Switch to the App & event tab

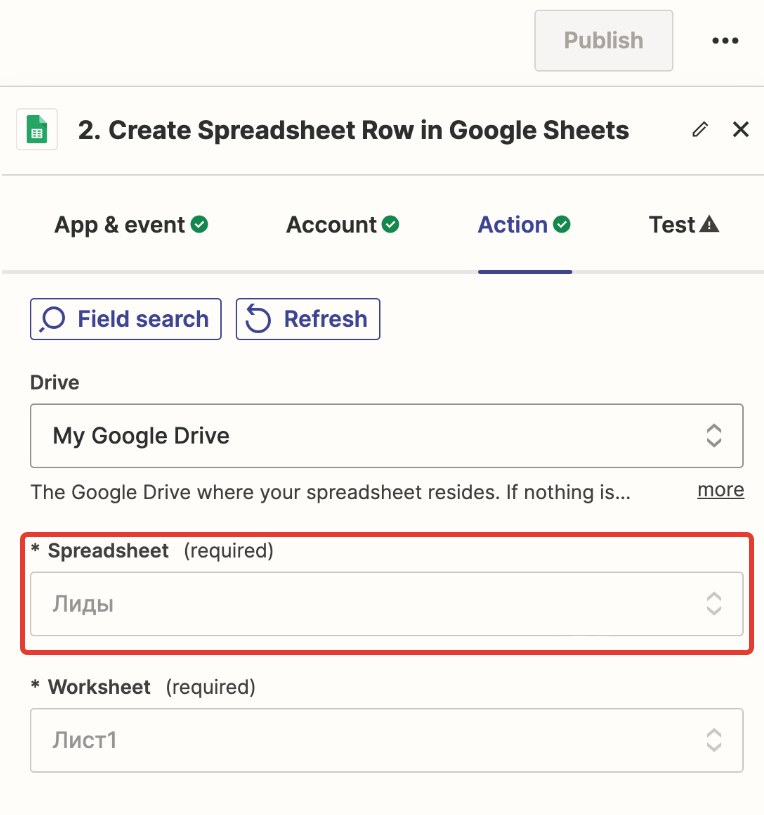coord(120,225)
